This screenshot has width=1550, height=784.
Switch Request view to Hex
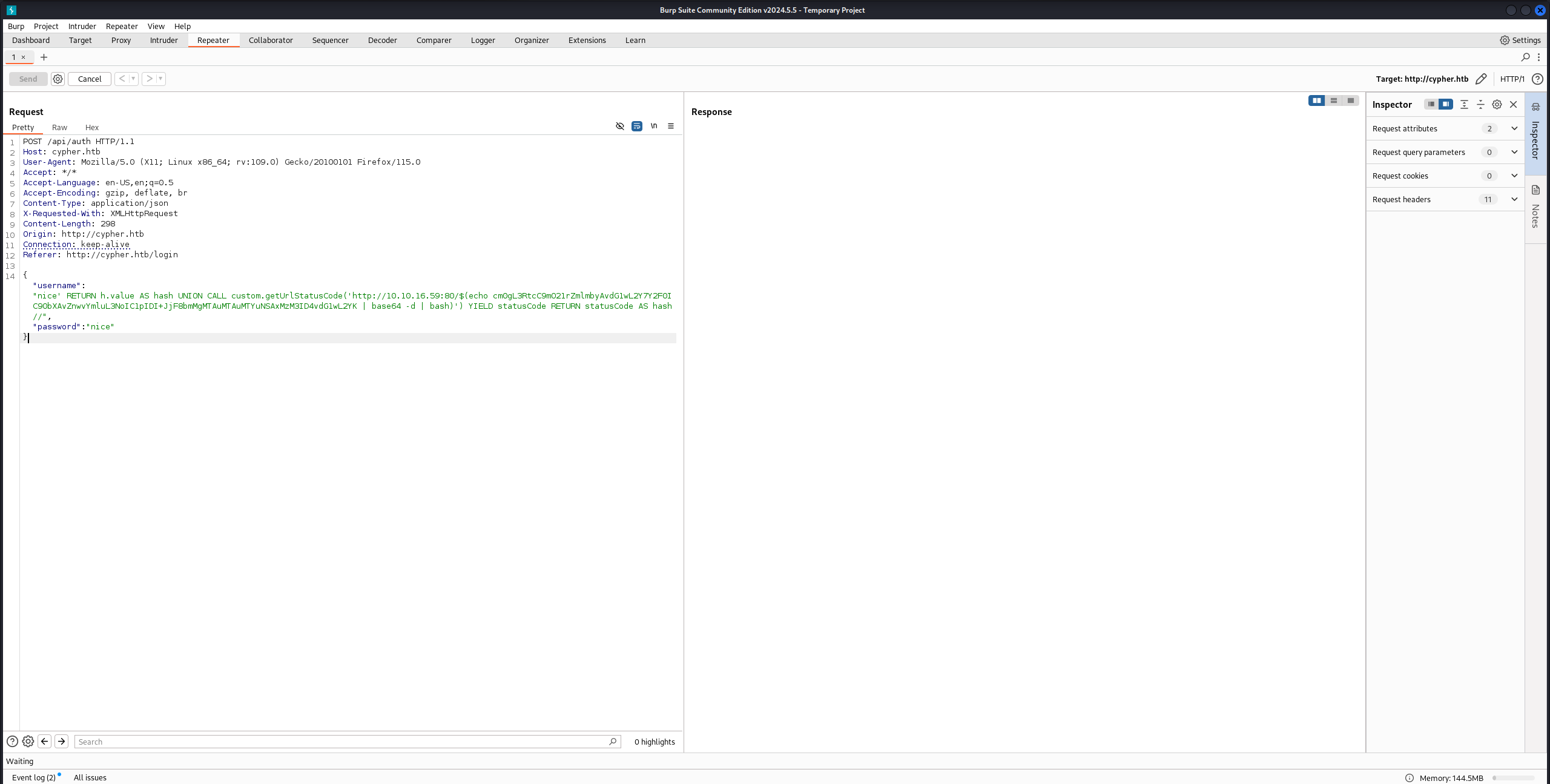(92, 127)
